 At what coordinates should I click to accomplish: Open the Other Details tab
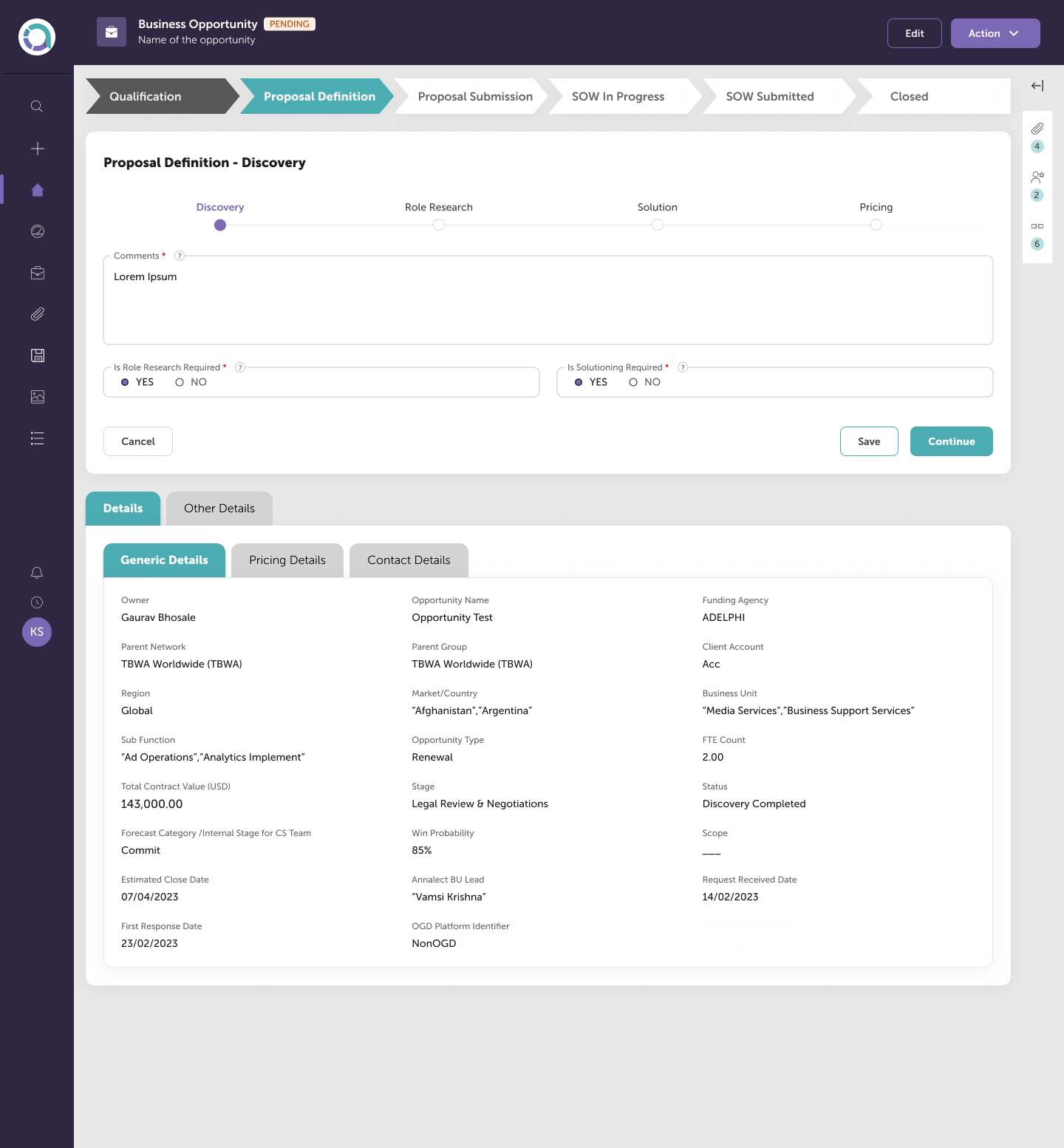(x=219, y=509)
